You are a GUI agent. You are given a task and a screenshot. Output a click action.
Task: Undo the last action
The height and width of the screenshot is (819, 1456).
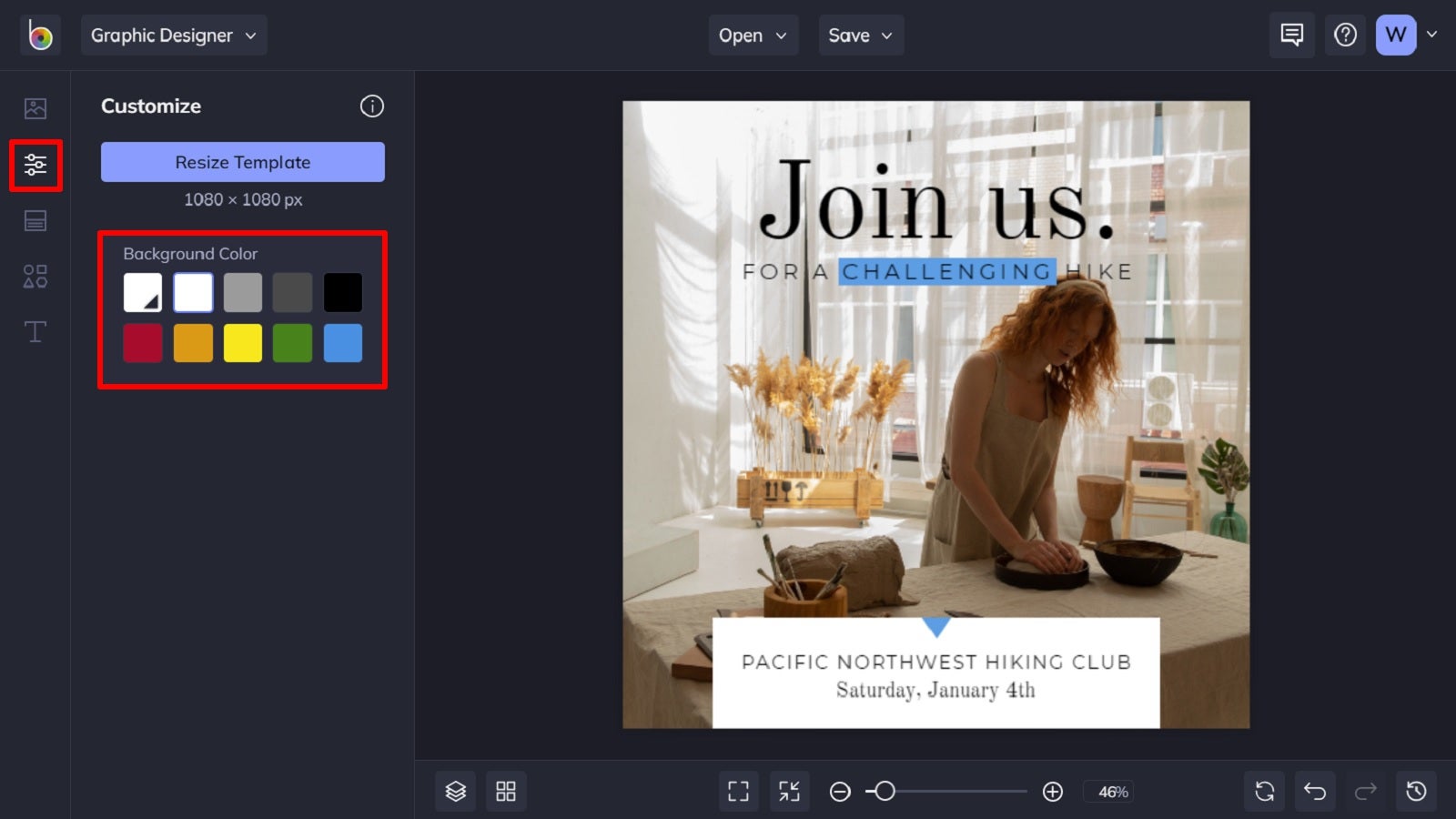point(1314,791)
